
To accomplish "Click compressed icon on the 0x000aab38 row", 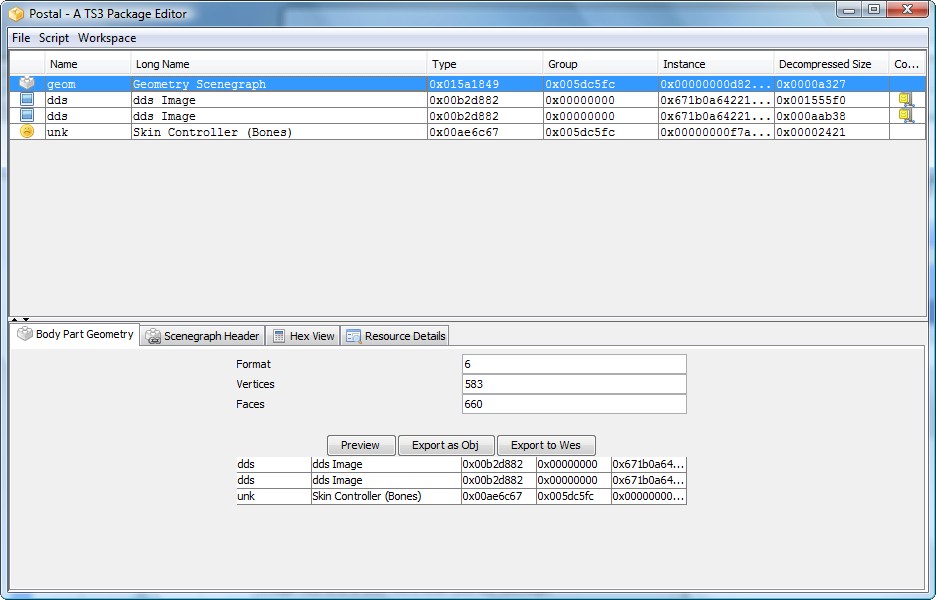I will click(906, 116).
